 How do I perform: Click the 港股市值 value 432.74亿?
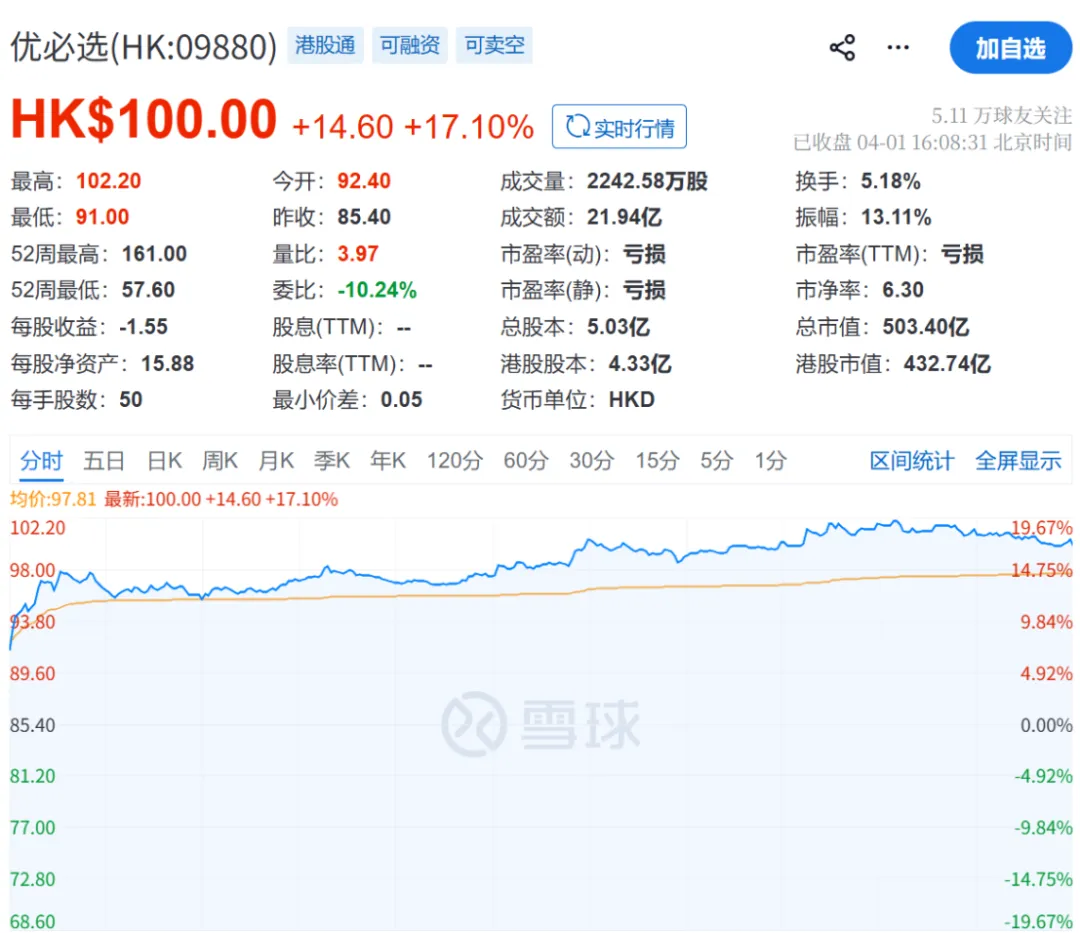click(x=947, y=363)
